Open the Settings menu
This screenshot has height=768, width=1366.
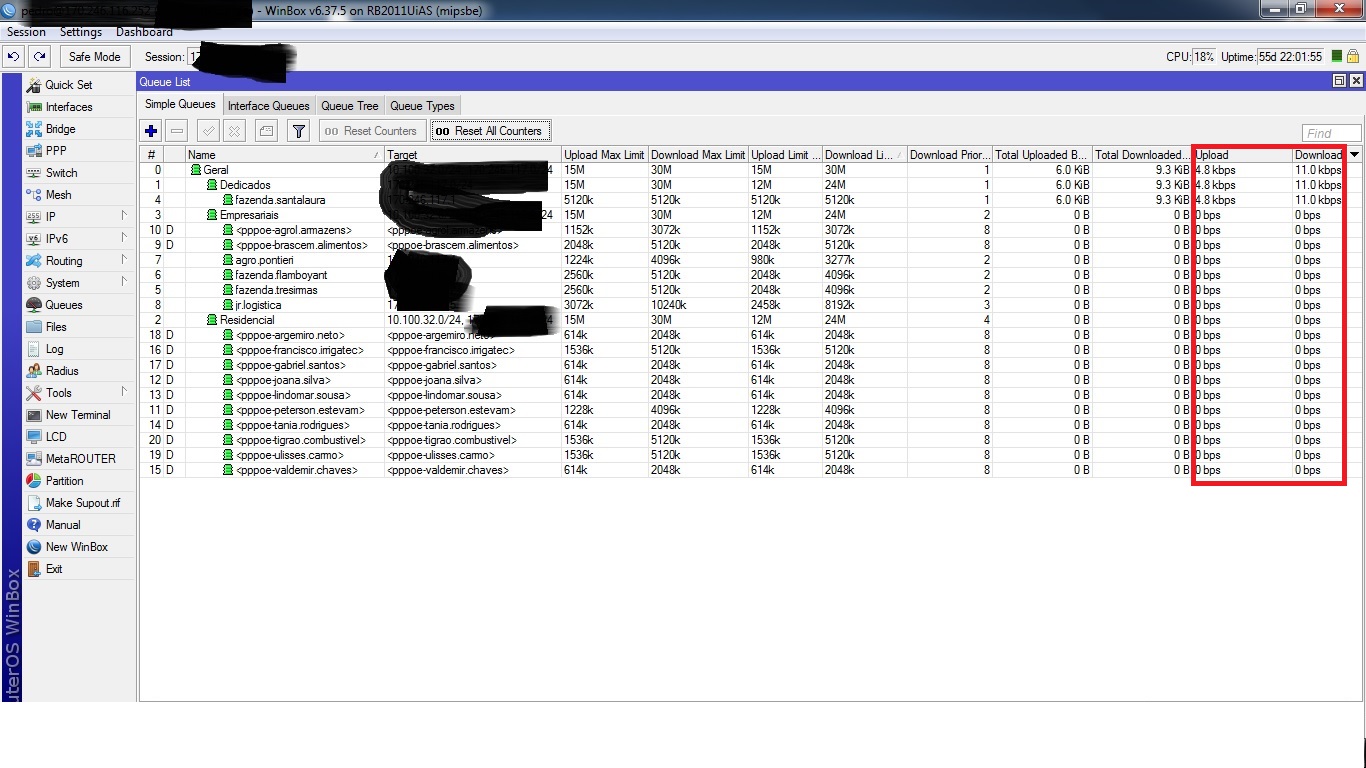click(x=81, y=32)
